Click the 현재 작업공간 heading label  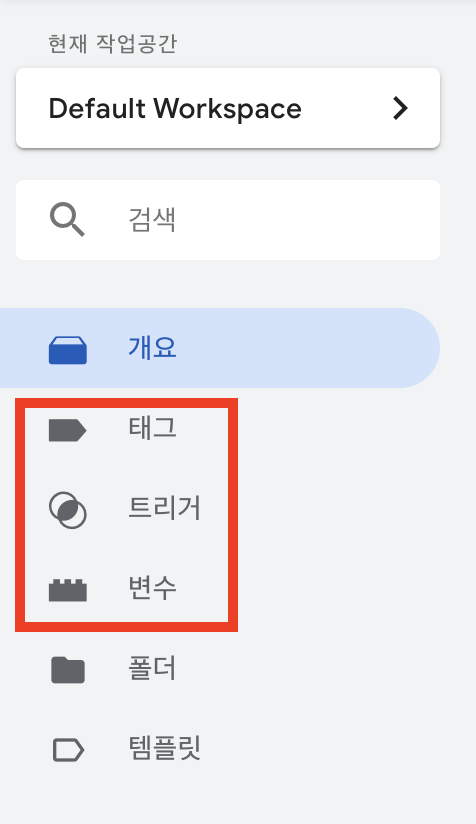pyautogui.click(x=112, y=44)
